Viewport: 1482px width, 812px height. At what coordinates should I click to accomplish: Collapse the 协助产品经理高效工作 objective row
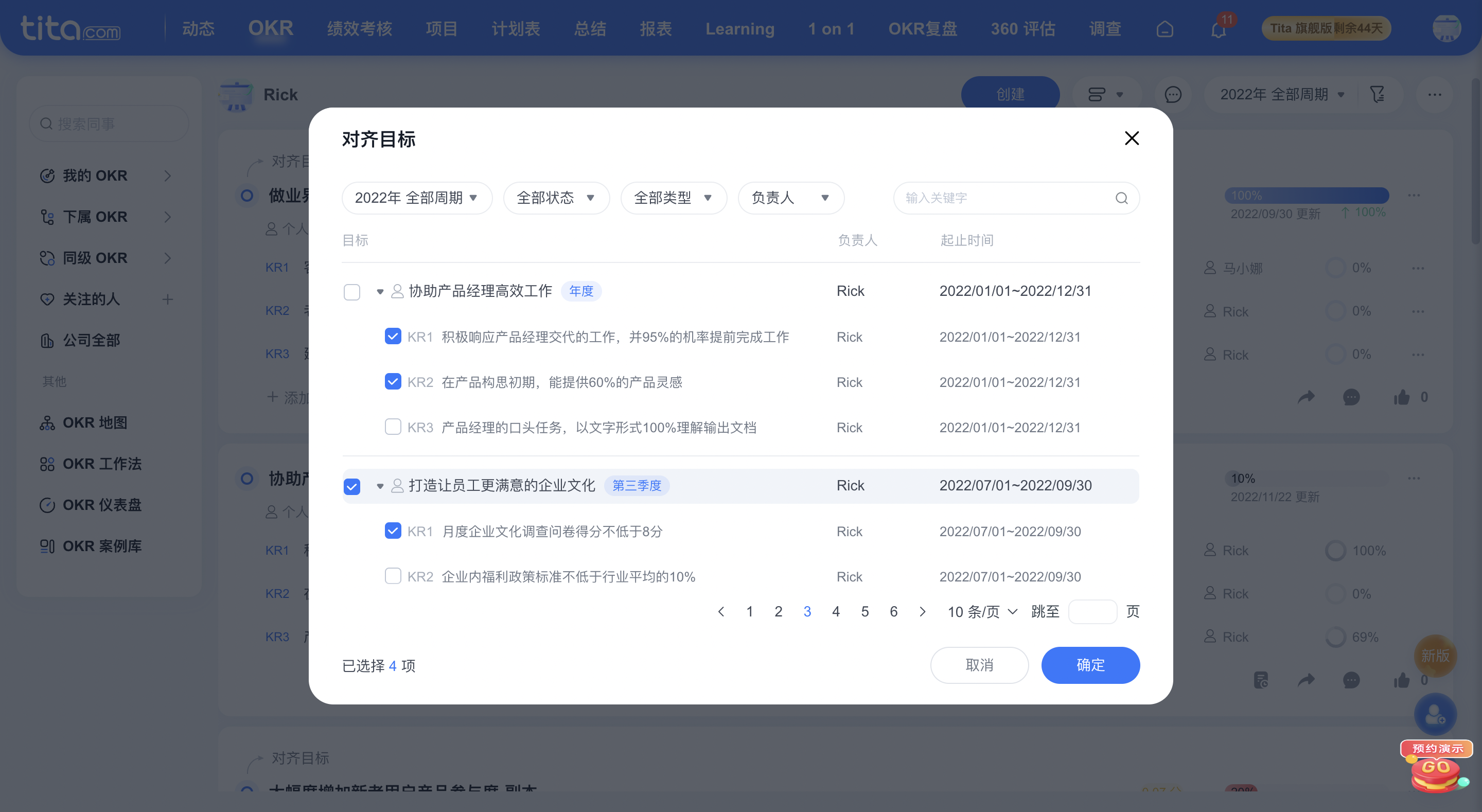point(380,292)
